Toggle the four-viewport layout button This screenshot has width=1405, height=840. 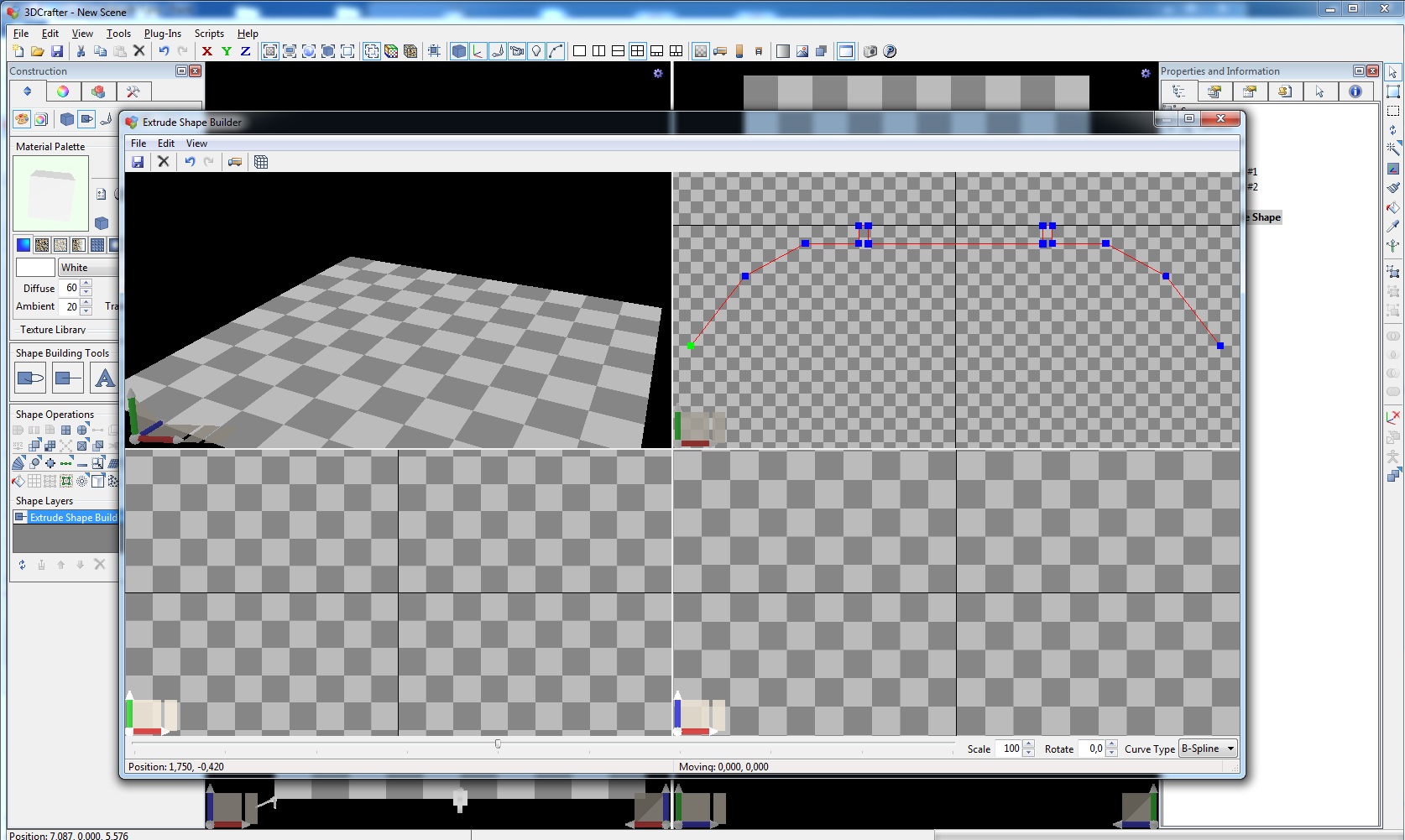click(x=638, y=51)
